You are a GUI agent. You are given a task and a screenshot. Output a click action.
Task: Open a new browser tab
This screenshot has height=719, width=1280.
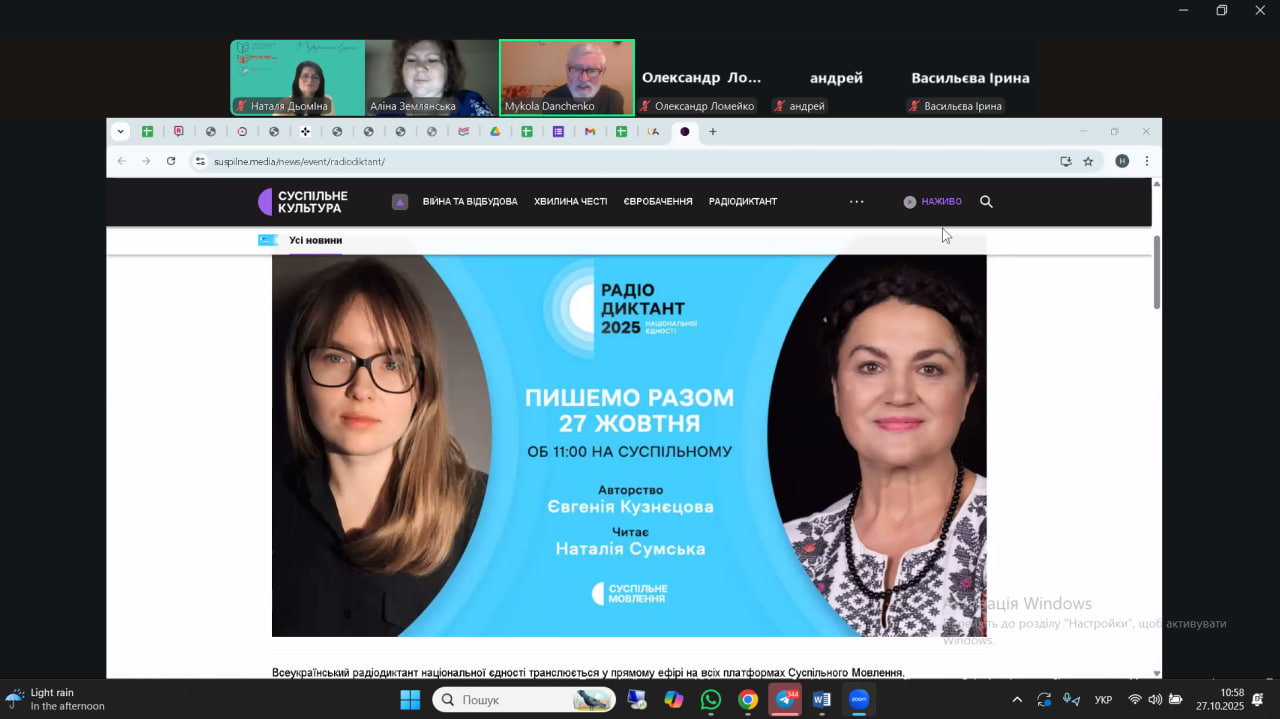coord(713,131)
